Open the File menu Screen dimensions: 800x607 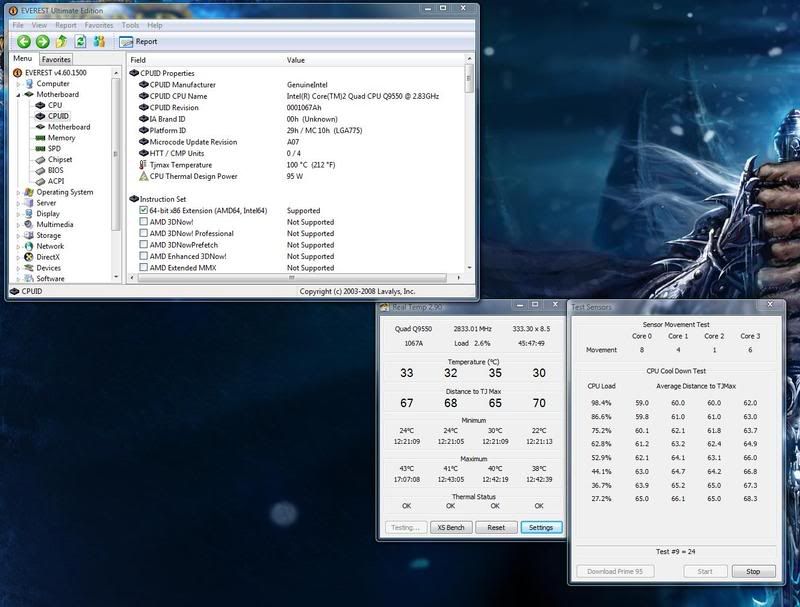point(18,25)
